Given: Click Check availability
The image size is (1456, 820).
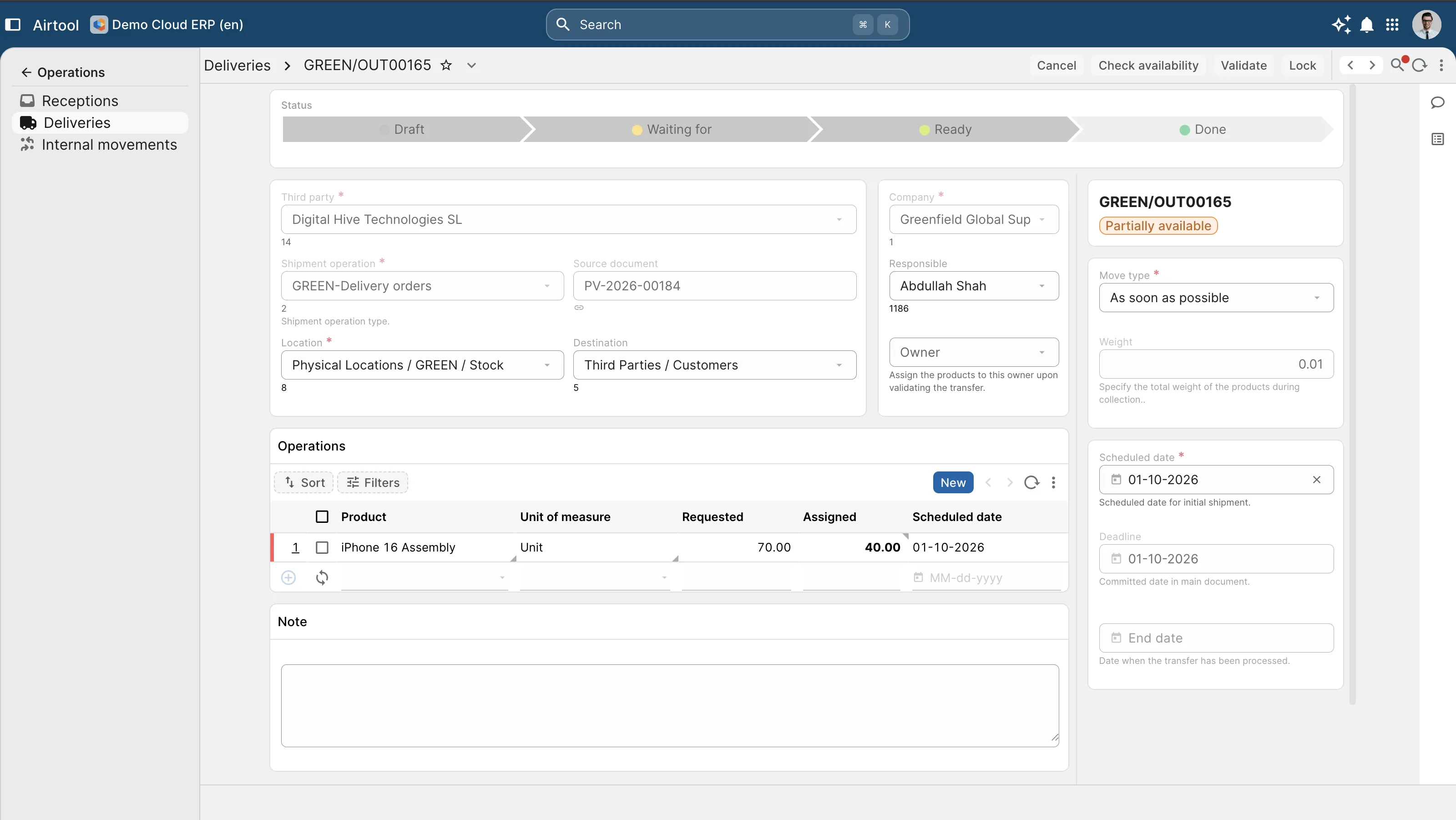Looking at the screenshot, I should (x=1148, y=65).
